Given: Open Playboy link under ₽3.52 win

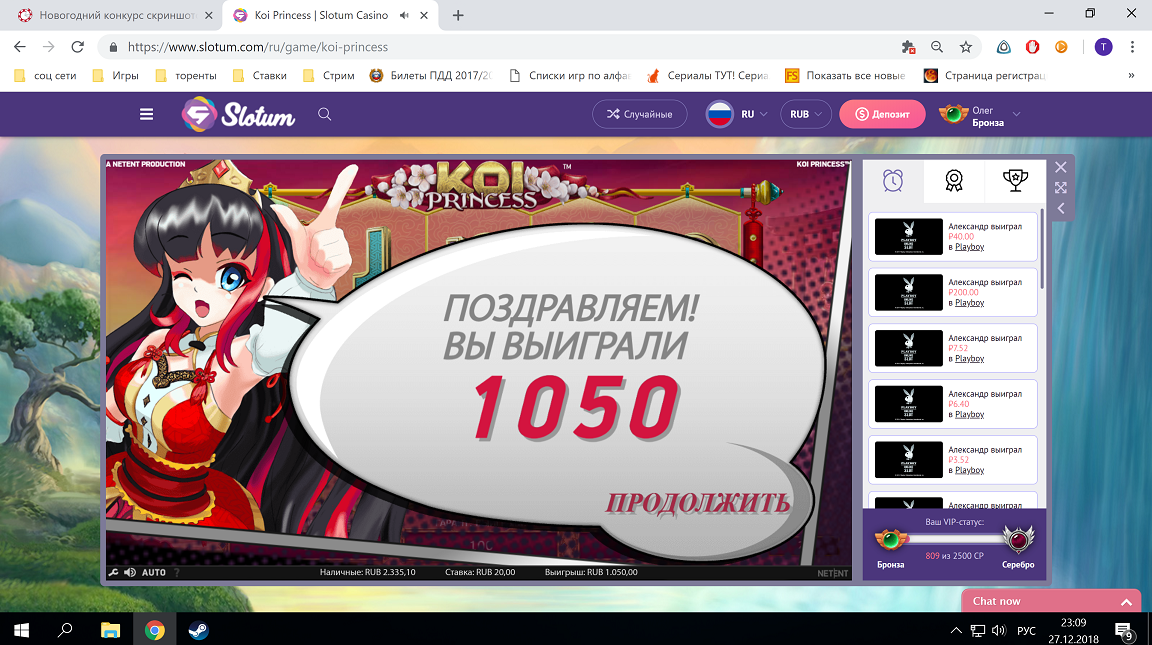Looking at the screenshot, I should tap(969, 470).
